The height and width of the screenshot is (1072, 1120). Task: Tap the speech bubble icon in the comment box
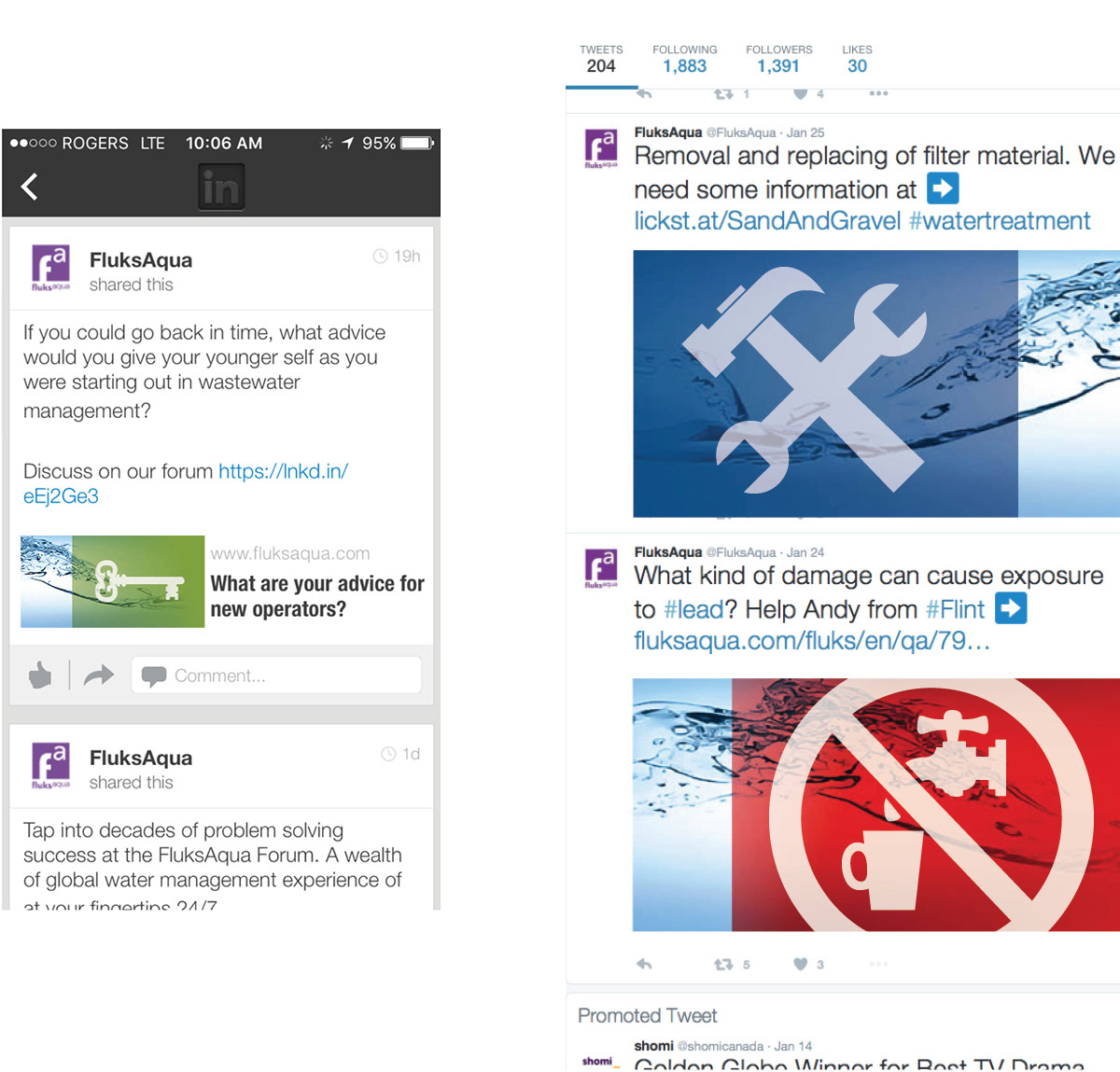pyautogui.click(x=154, y=675)
